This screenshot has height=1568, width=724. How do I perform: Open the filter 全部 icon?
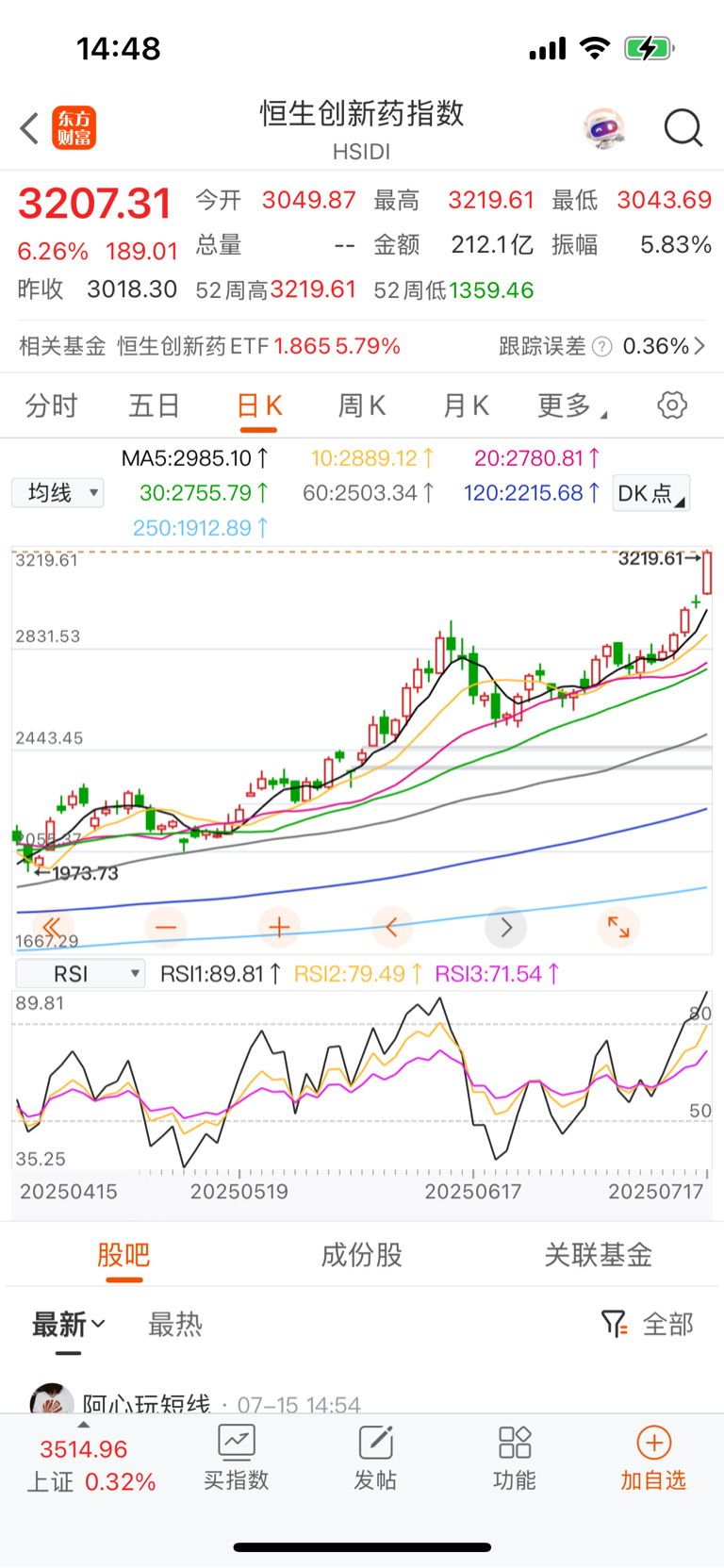tap(615, 1324)
